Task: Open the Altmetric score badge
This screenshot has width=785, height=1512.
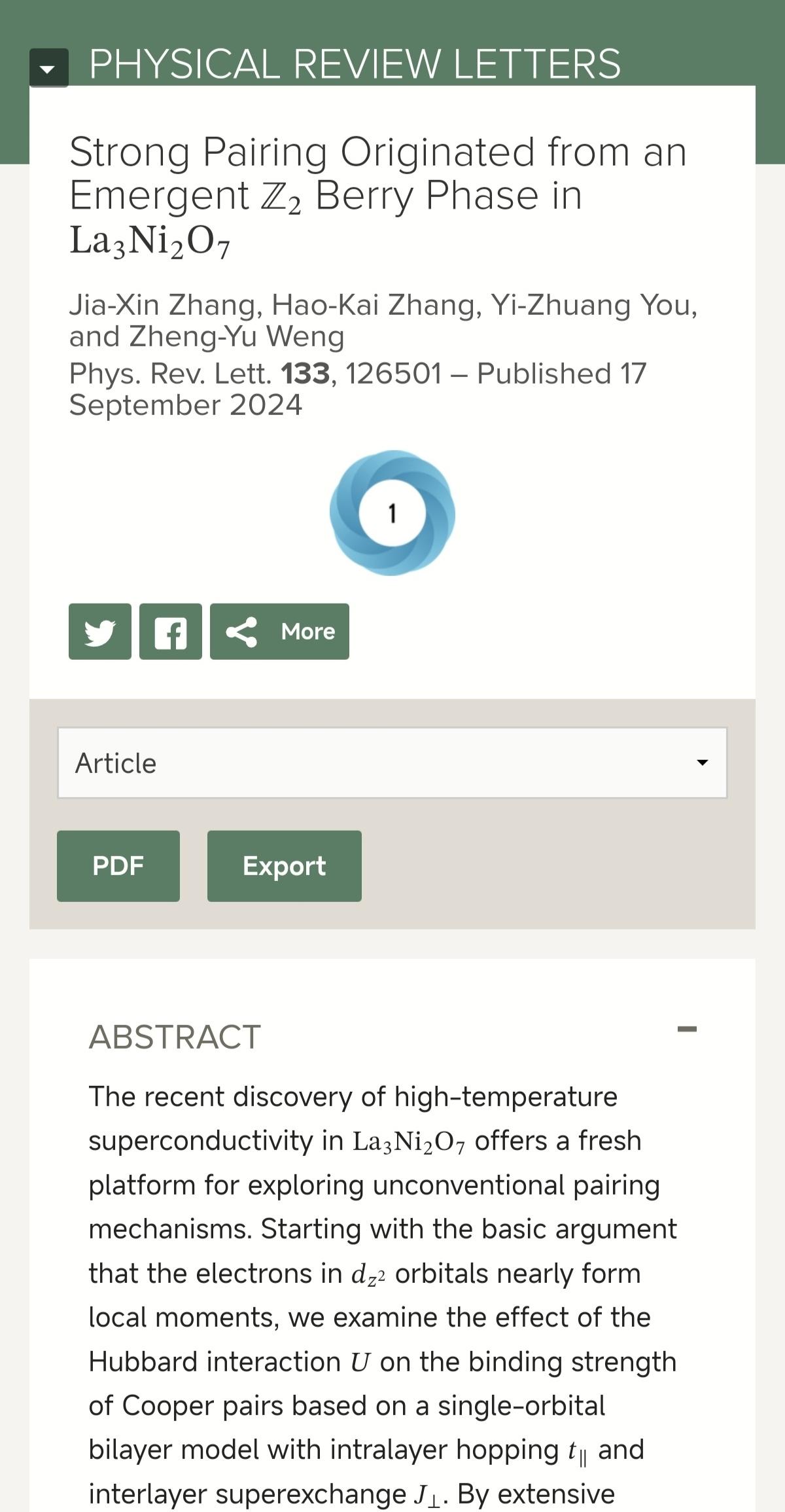Action: 392,513
